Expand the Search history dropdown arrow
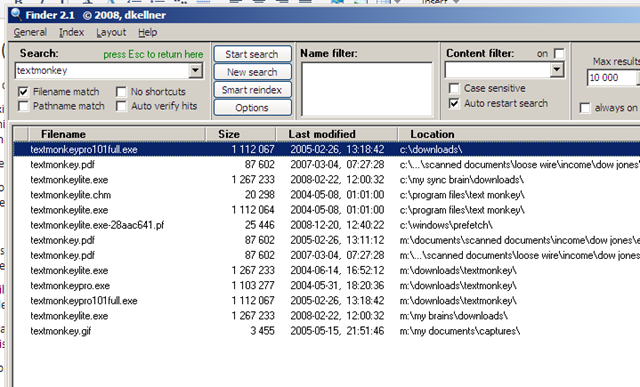 (x=196, y=71)
